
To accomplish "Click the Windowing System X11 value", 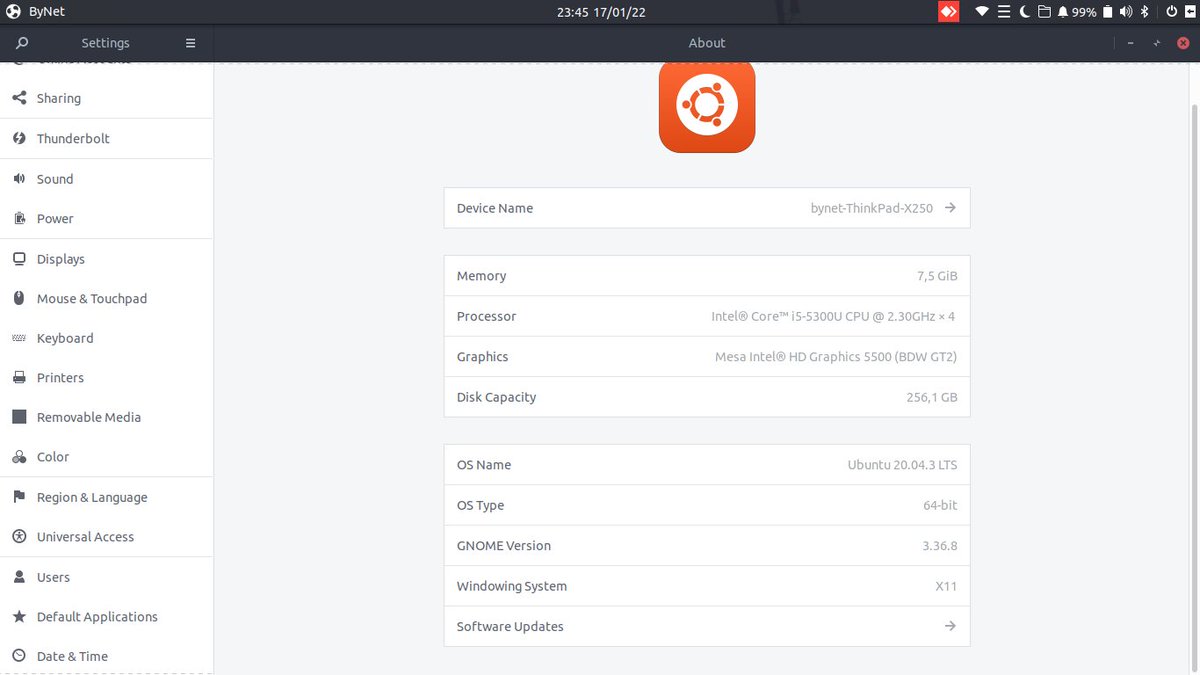I will click(x=946, y=586).
